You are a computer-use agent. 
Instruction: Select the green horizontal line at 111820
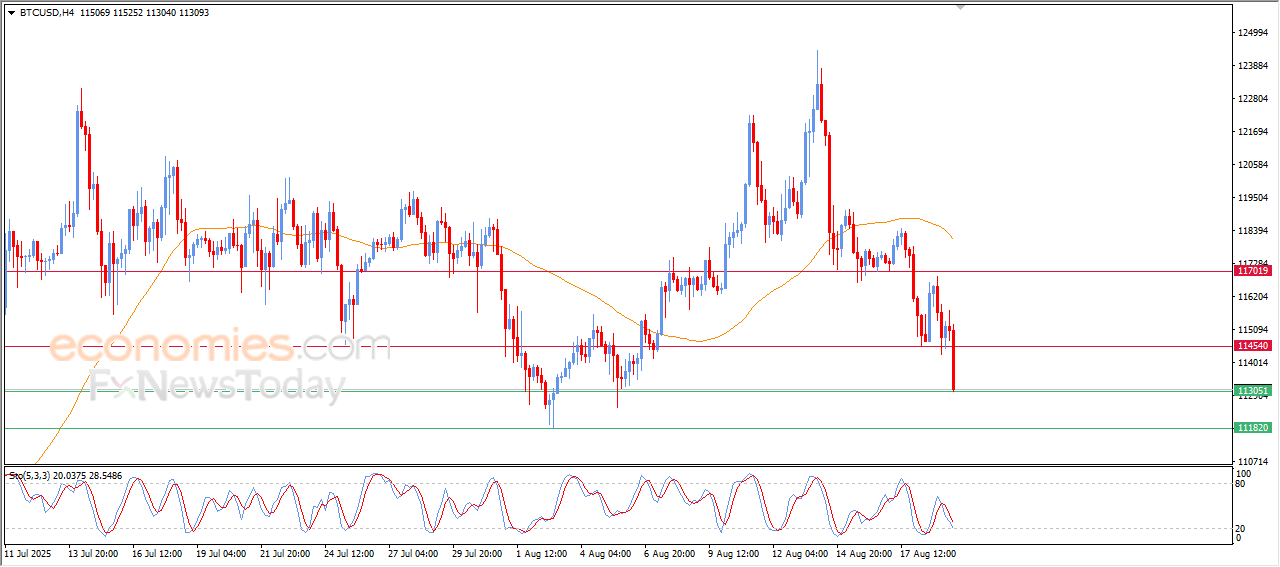pos(617,428)
